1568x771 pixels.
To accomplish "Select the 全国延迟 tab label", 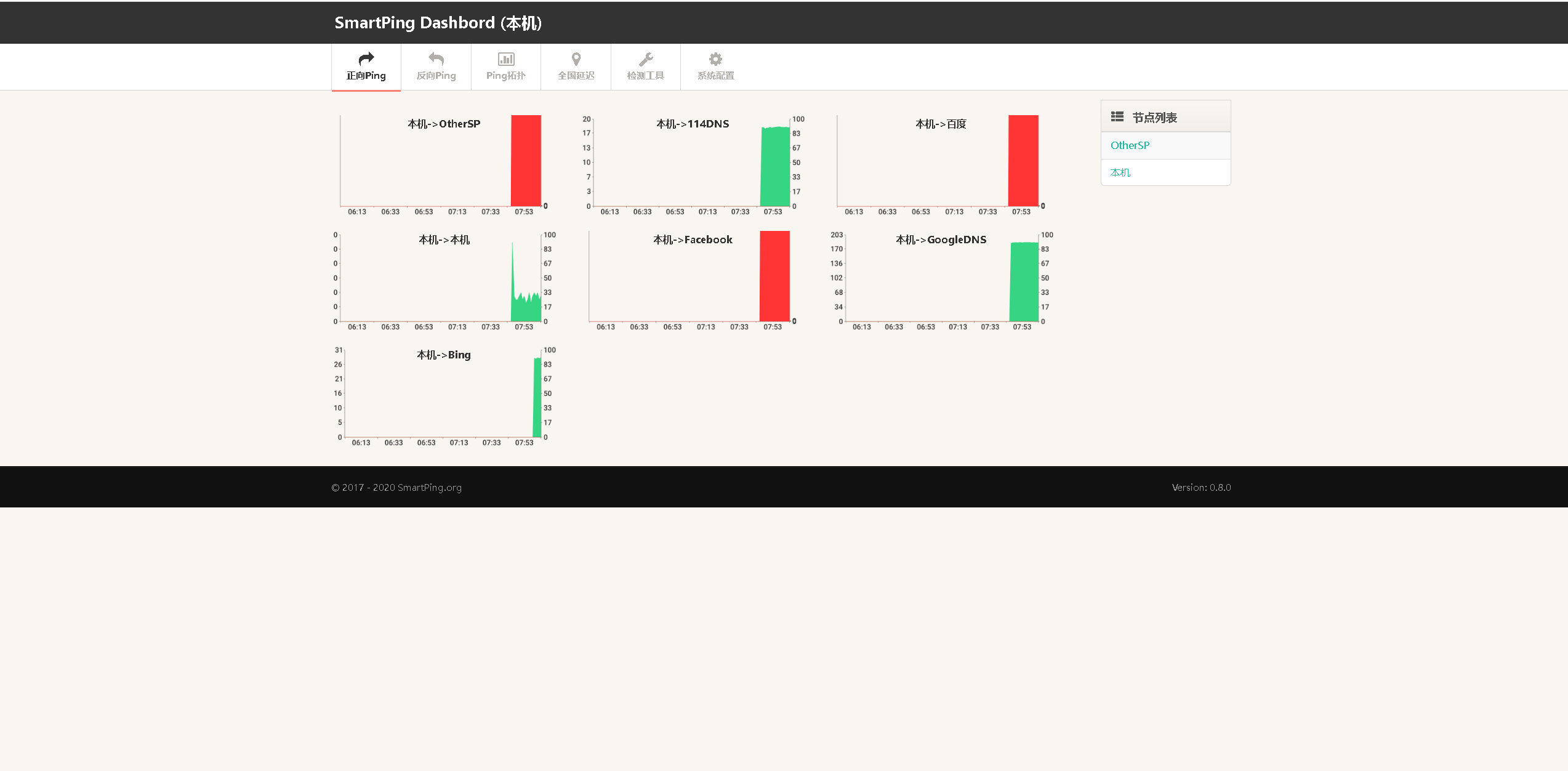I will 576,76.
